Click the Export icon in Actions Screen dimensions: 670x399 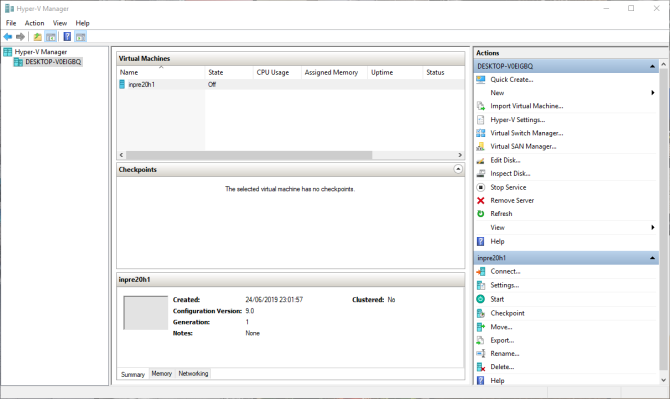[481, 340]
